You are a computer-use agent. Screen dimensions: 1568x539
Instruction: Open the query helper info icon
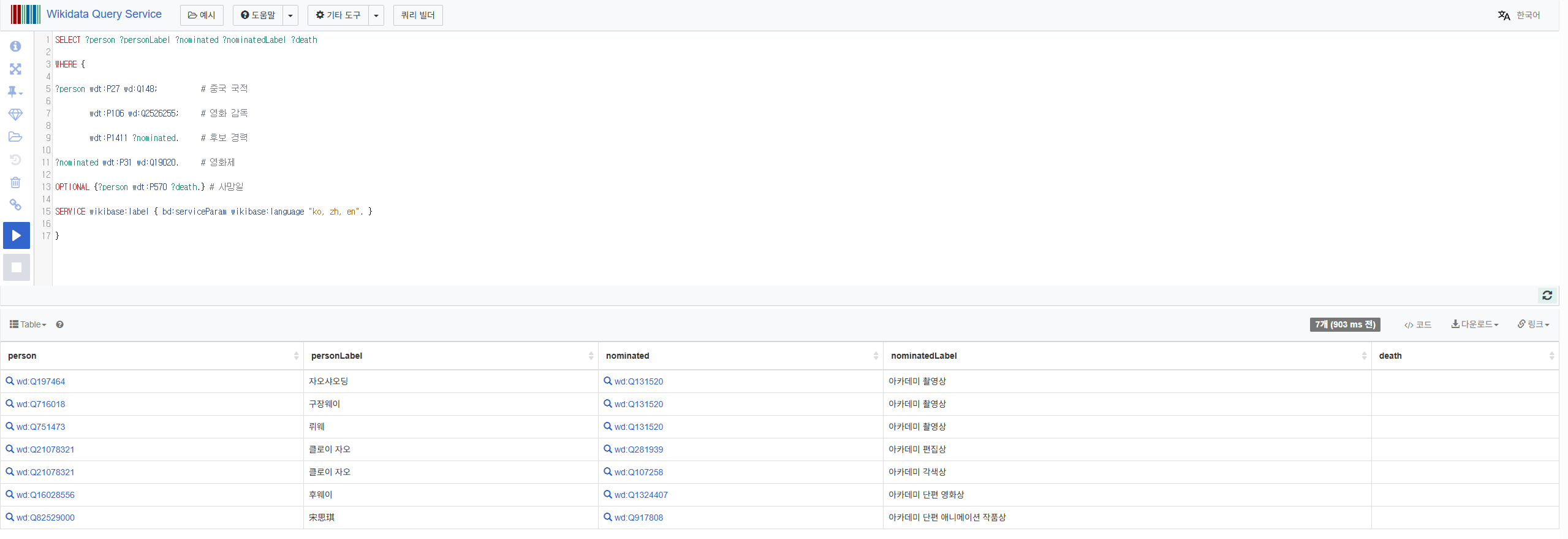click(15, 47)
